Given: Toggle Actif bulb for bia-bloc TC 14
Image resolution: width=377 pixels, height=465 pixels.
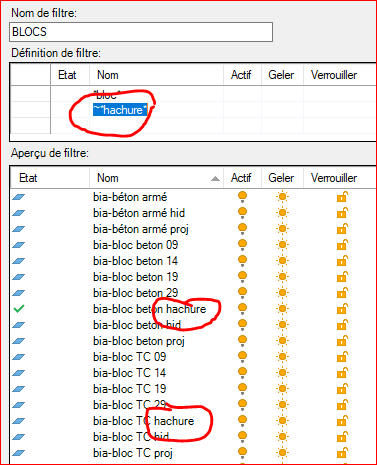Looking at the screenshot, I should (x=242, y=373).
